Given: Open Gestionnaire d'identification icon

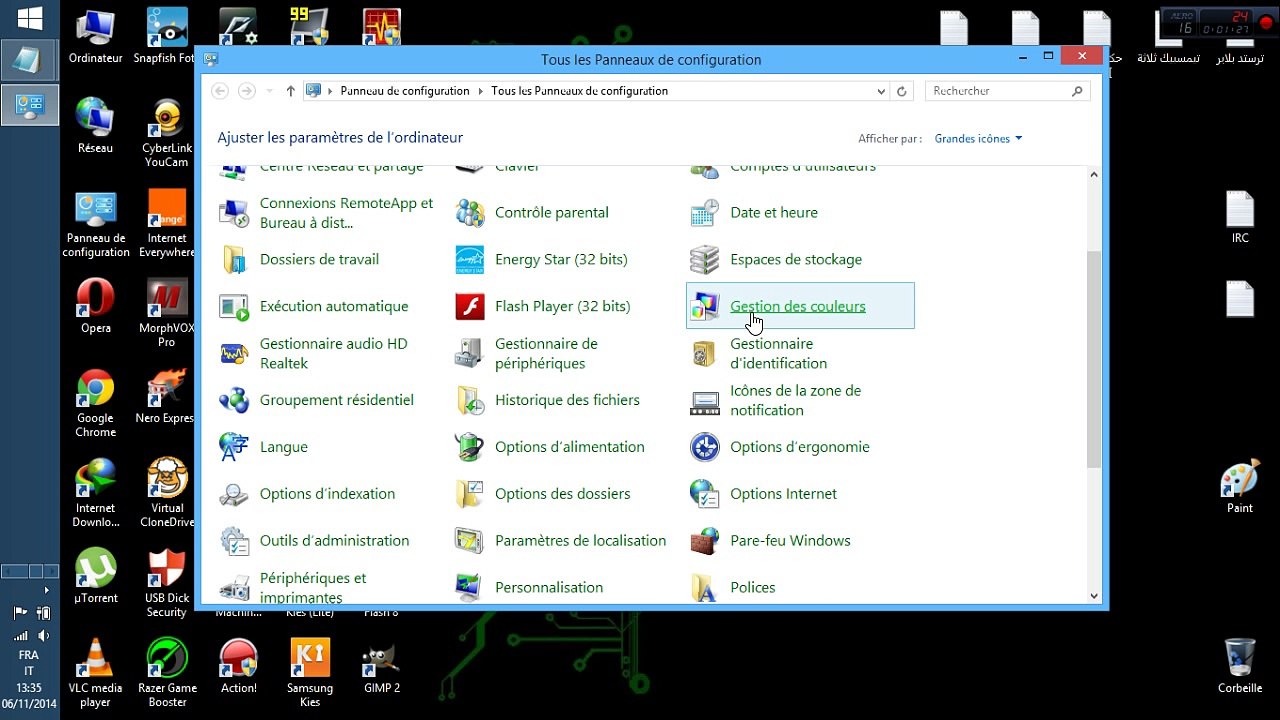Looking at the screenshot, I should (x=705, y=353).
